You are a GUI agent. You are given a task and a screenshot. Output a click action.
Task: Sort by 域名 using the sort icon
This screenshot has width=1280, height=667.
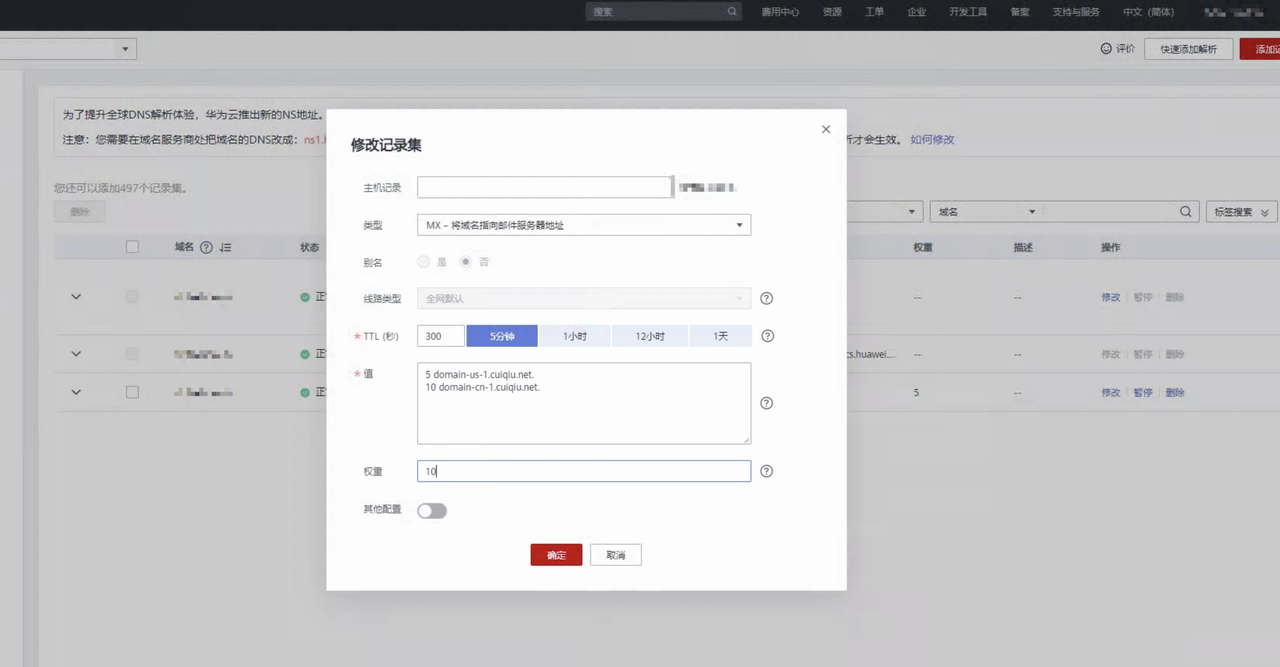[225, 247]
